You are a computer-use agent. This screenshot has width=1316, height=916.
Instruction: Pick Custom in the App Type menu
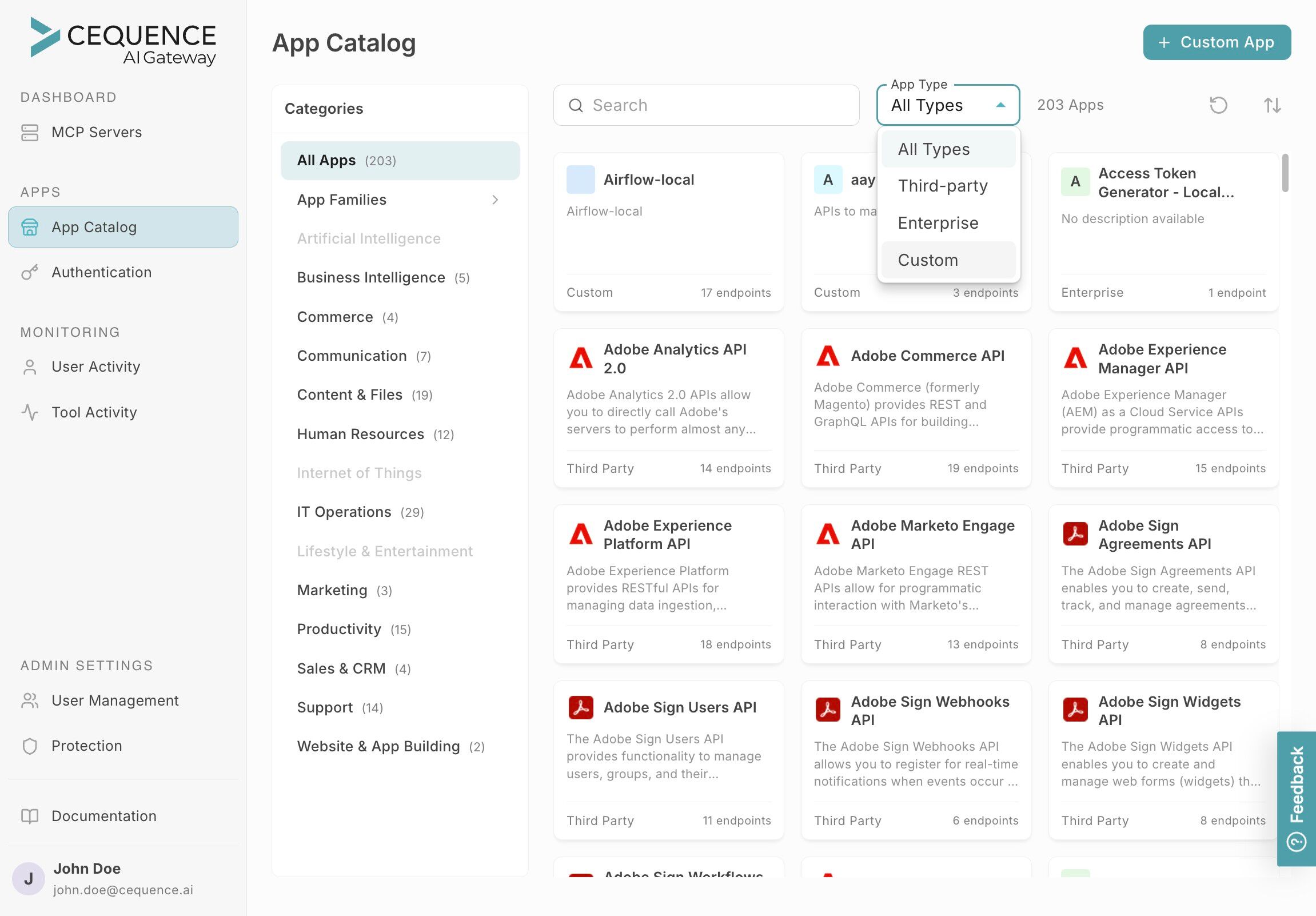(927, 260)
